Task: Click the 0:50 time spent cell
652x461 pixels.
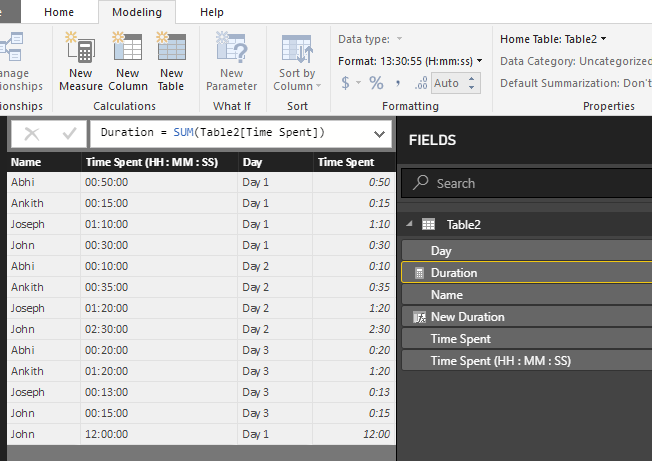Action: (354, 182)
